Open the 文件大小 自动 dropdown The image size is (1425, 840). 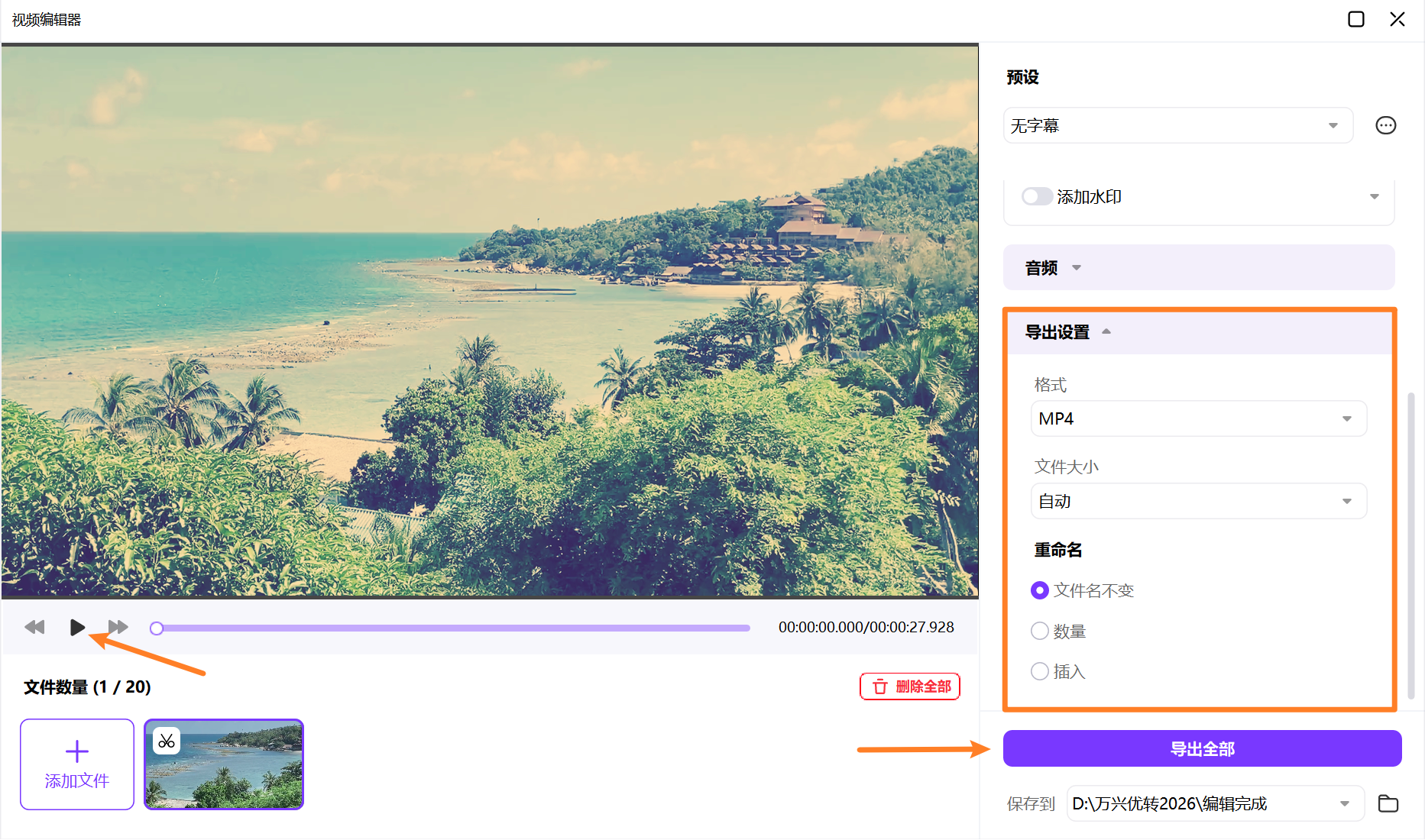tap(1198, 501)
